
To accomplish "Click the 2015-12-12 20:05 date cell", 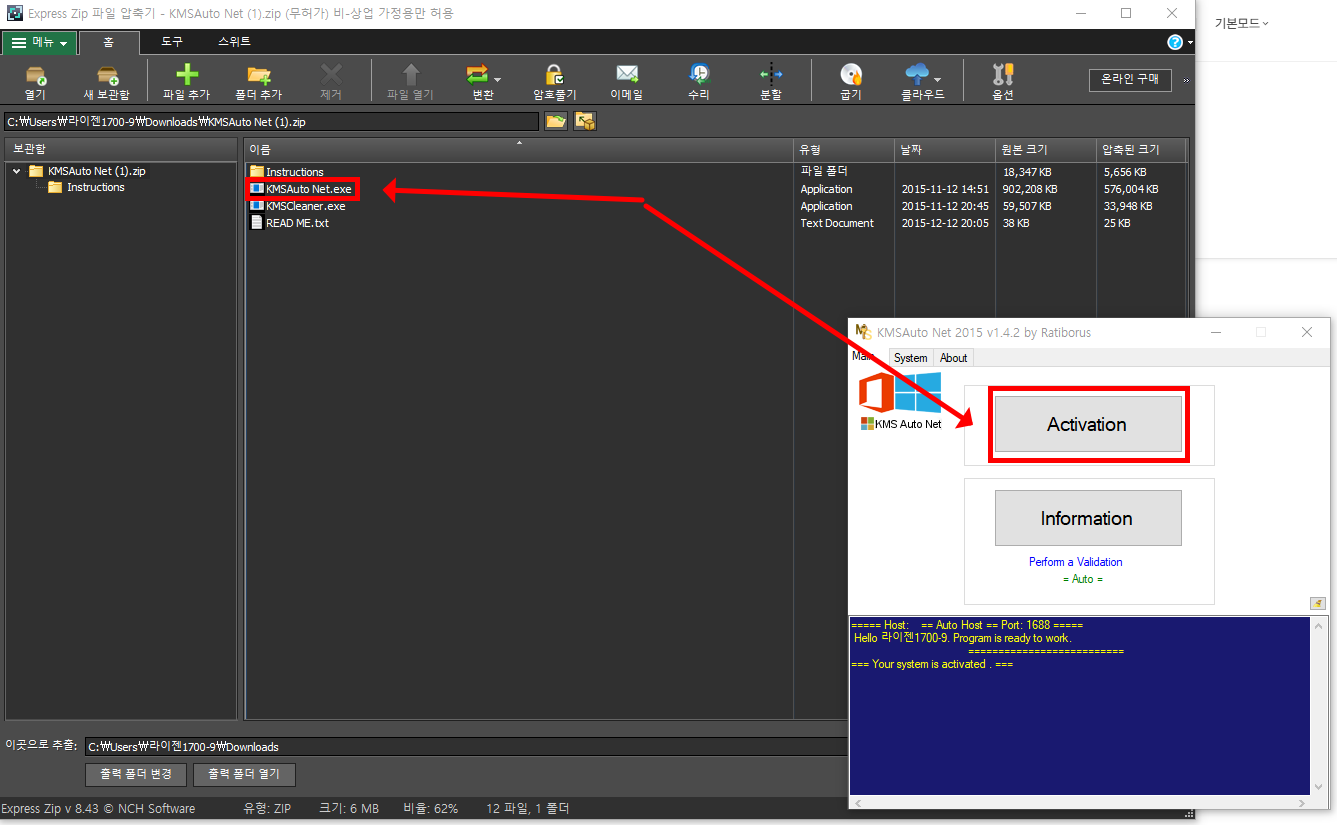I will tap(945, 223).
